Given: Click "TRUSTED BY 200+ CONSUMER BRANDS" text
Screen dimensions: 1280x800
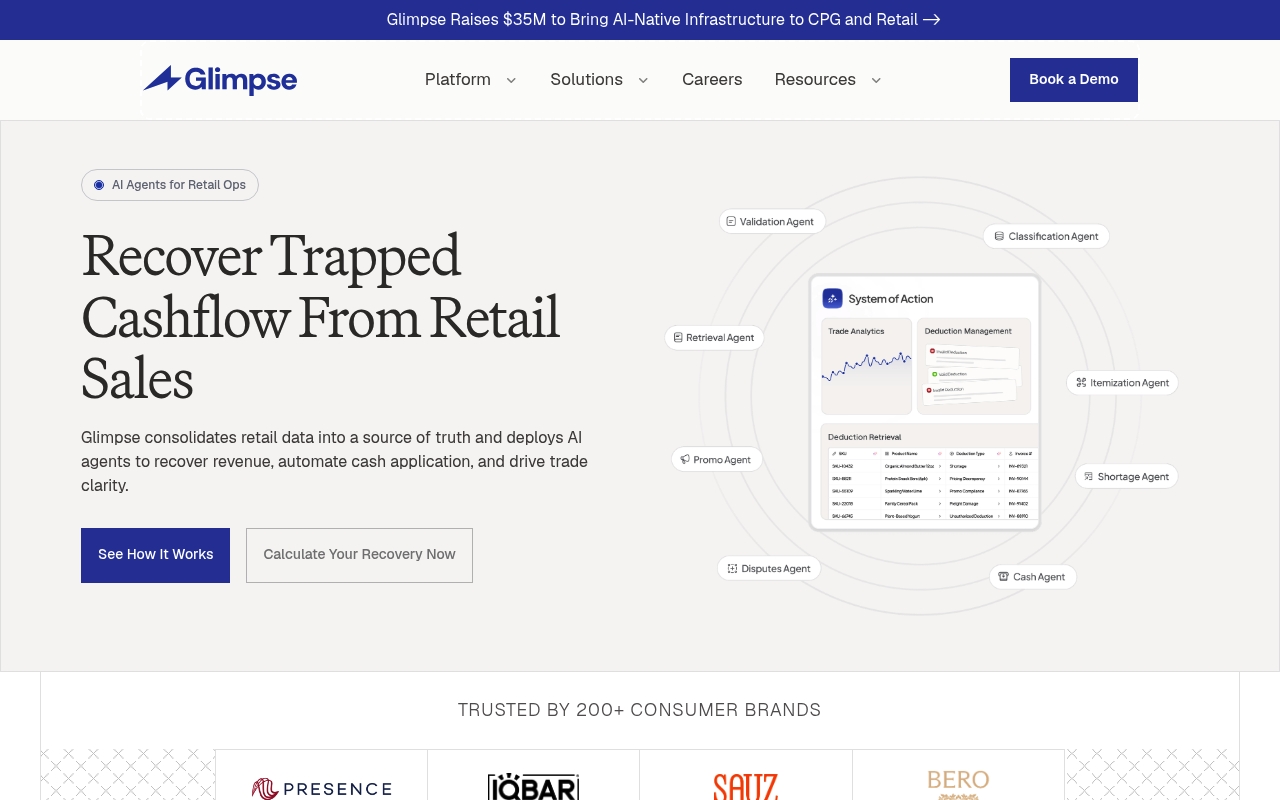Looking at the screenshot, I should (640, 710).
